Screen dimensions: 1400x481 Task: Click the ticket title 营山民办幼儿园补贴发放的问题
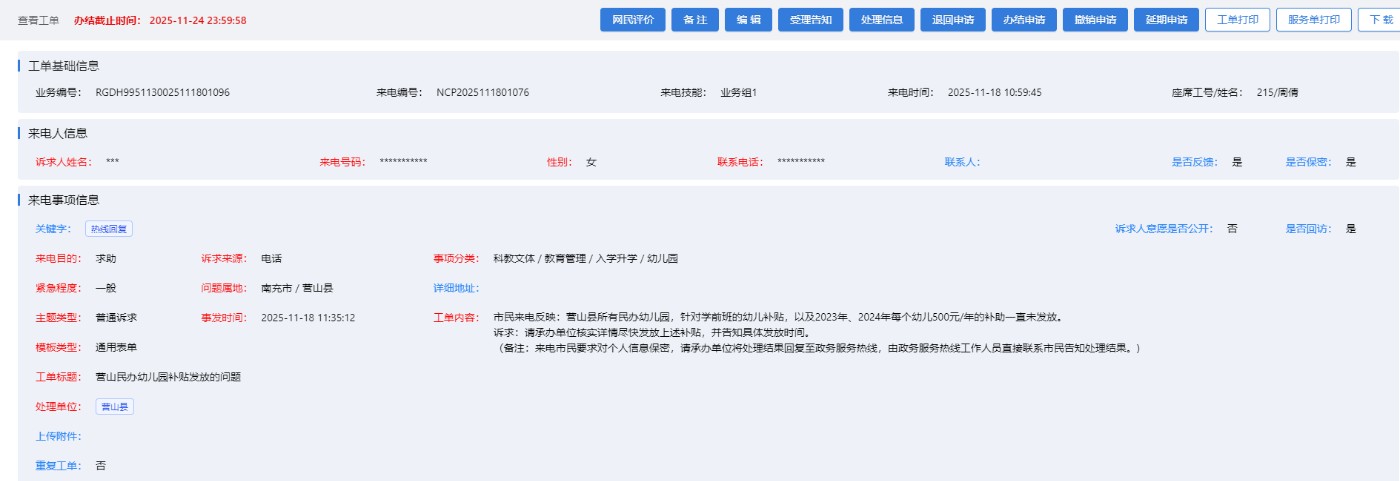click(168, 377)
